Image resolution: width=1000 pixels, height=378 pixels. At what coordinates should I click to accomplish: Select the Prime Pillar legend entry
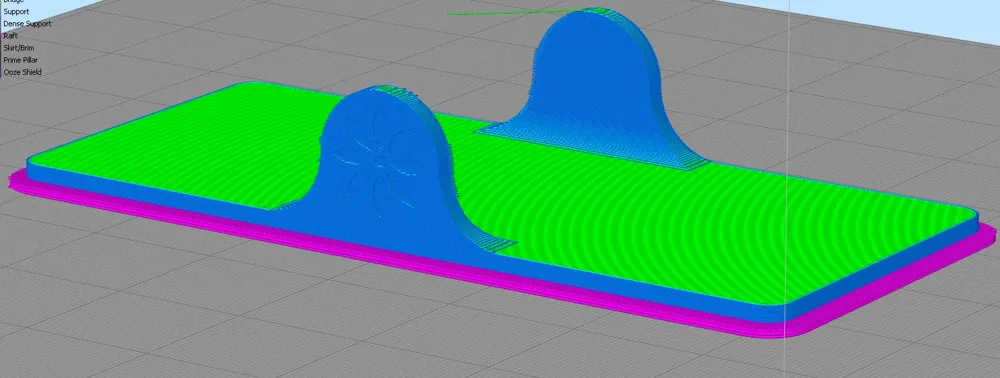(x=20, y=60)
